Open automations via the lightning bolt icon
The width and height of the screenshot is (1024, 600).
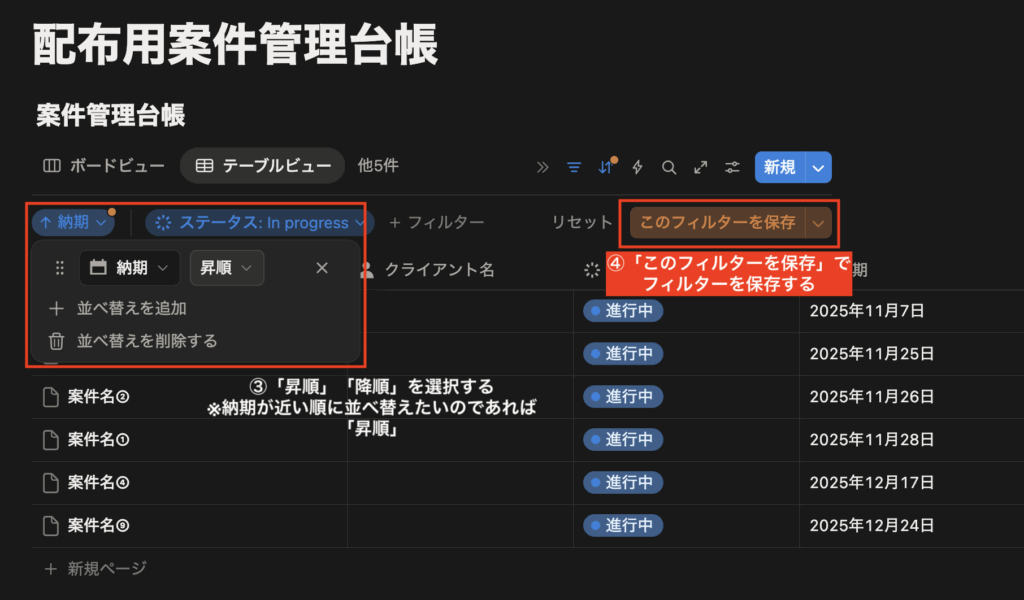[x=637, y=167]
